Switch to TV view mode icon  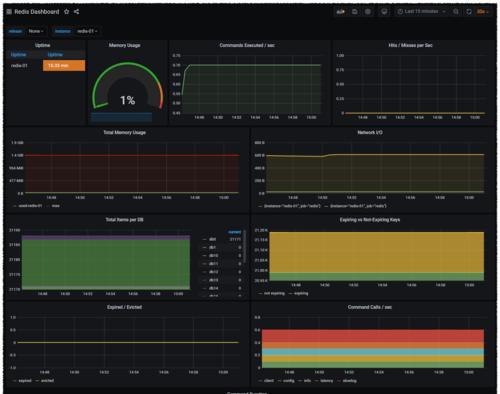[x=384, y=12]
